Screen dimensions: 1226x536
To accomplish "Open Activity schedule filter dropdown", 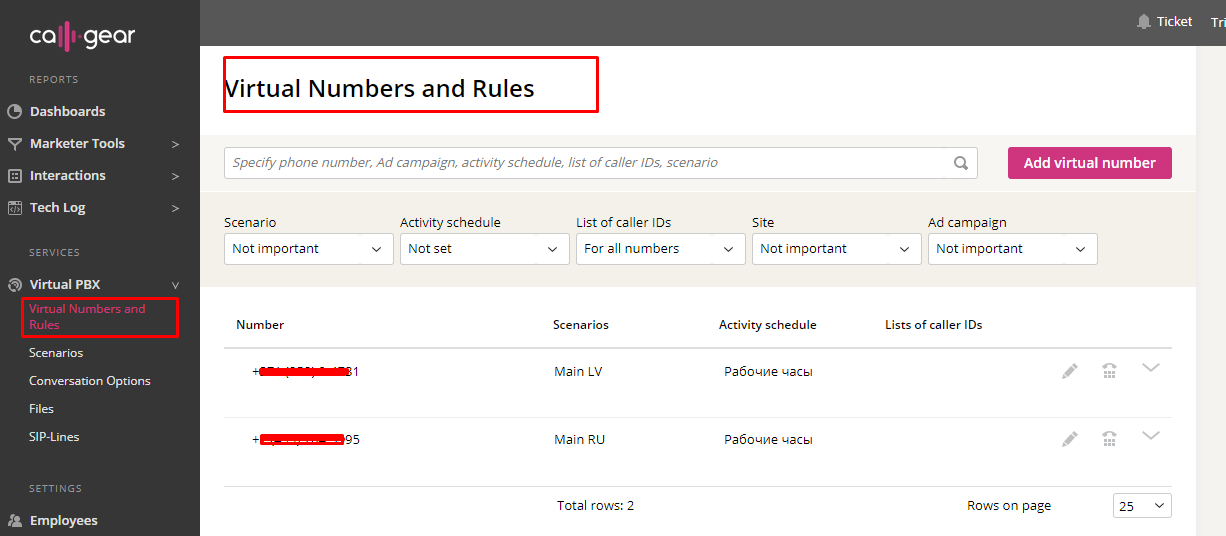I will (484, 249).
